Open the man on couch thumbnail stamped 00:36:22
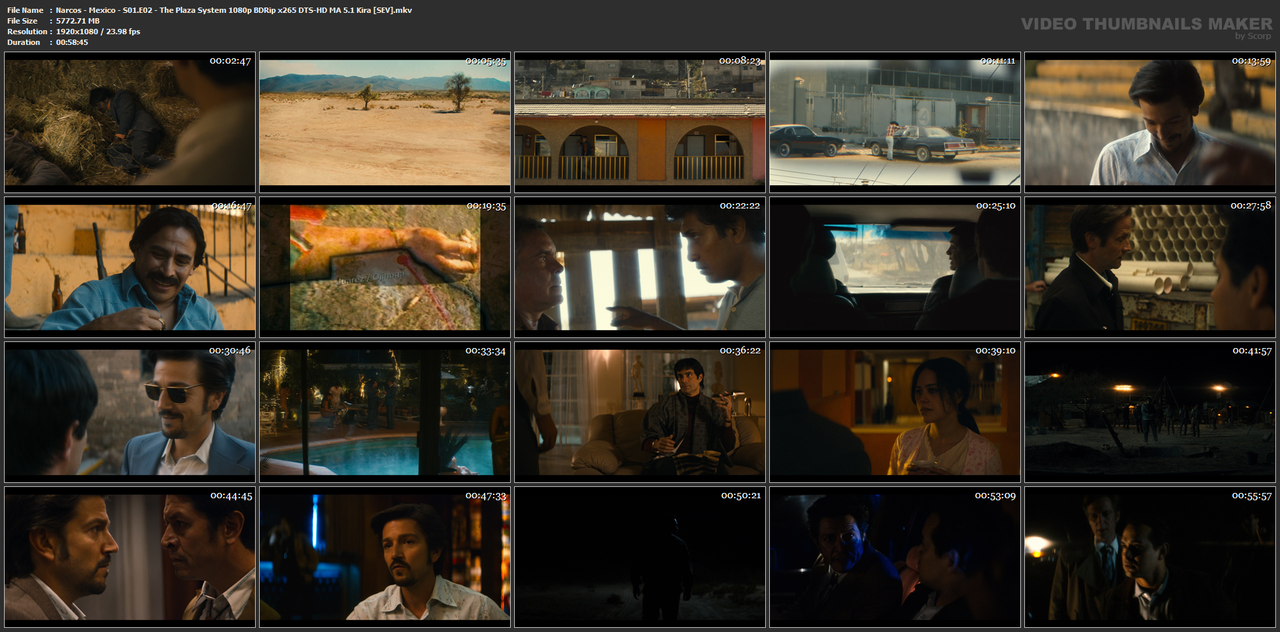 point(640,412)
